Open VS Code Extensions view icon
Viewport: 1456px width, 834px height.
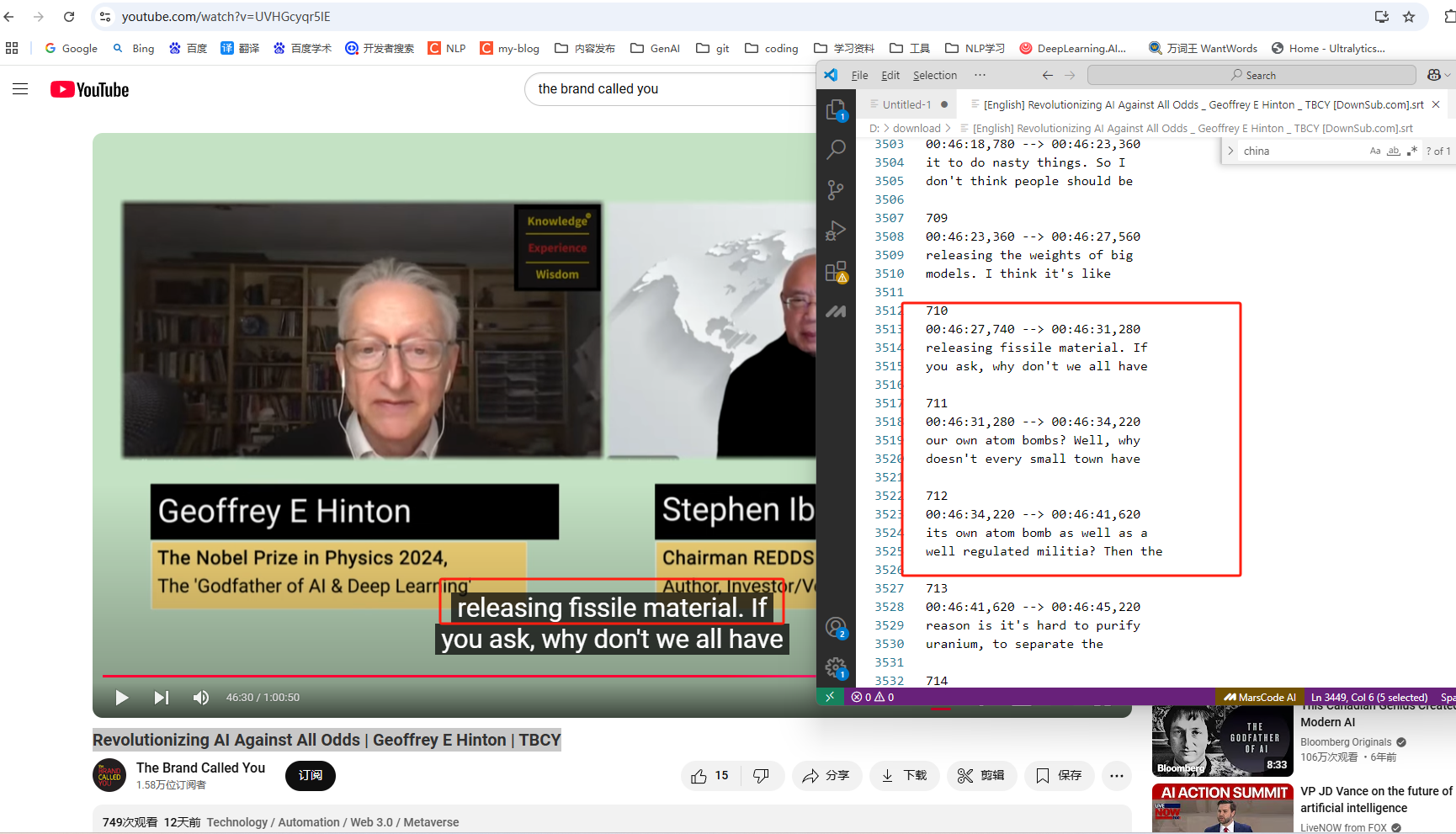tap(836, 271)
